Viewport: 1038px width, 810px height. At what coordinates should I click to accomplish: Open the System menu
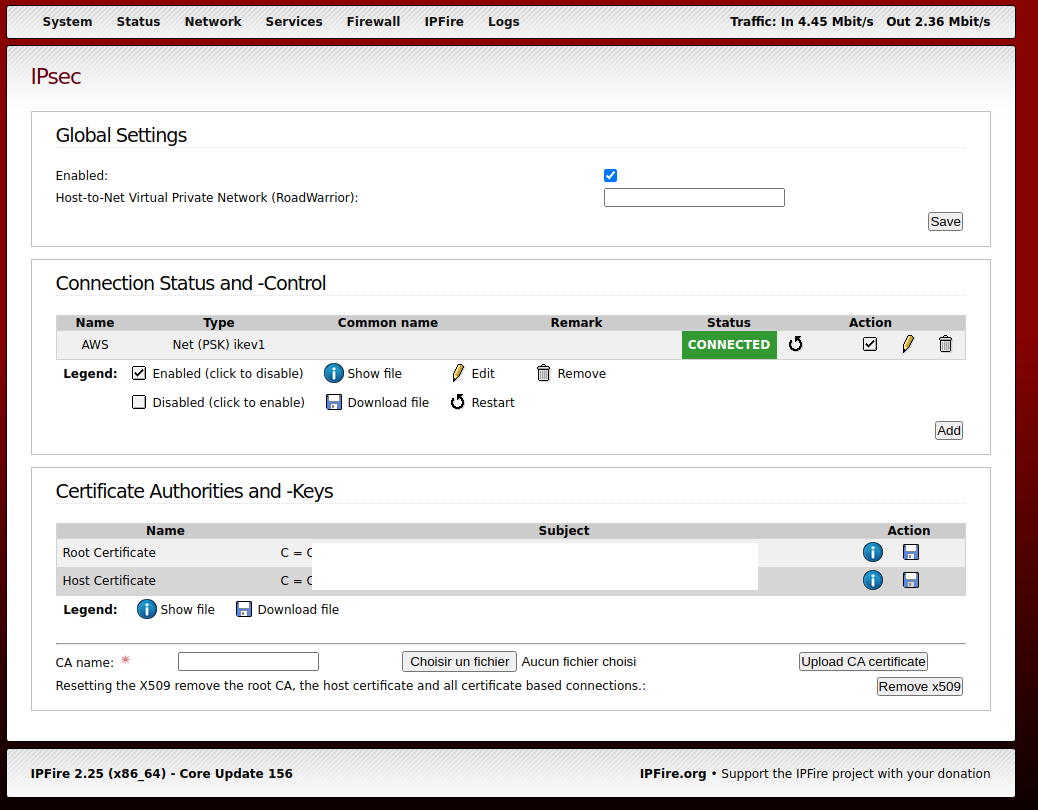click(x=68, y=21)
